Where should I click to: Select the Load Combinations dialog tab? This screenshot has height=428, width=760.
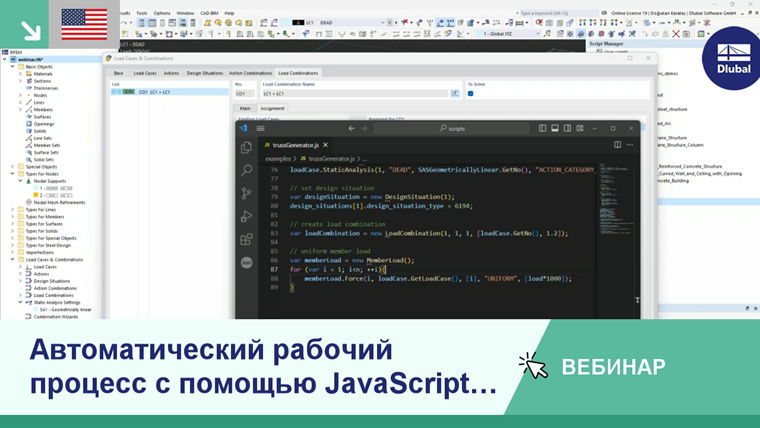coord(298,73)
